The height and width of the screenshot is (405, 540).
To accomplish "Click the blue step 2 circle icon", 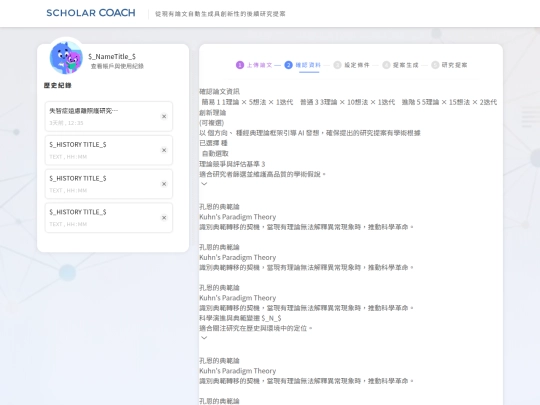I will click(x=288, y=65).
